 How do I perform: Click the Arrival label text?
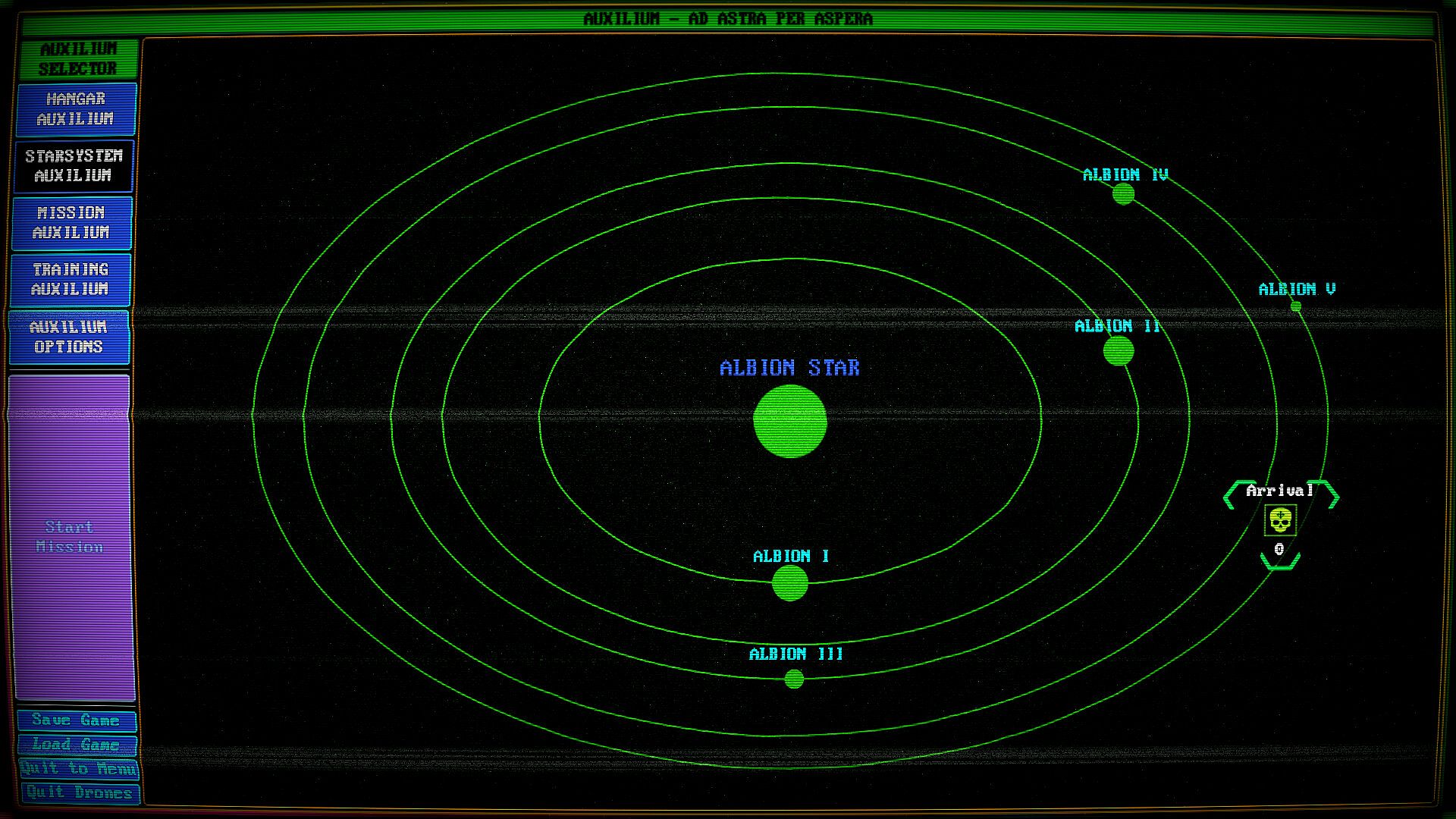coord(1279,491)
